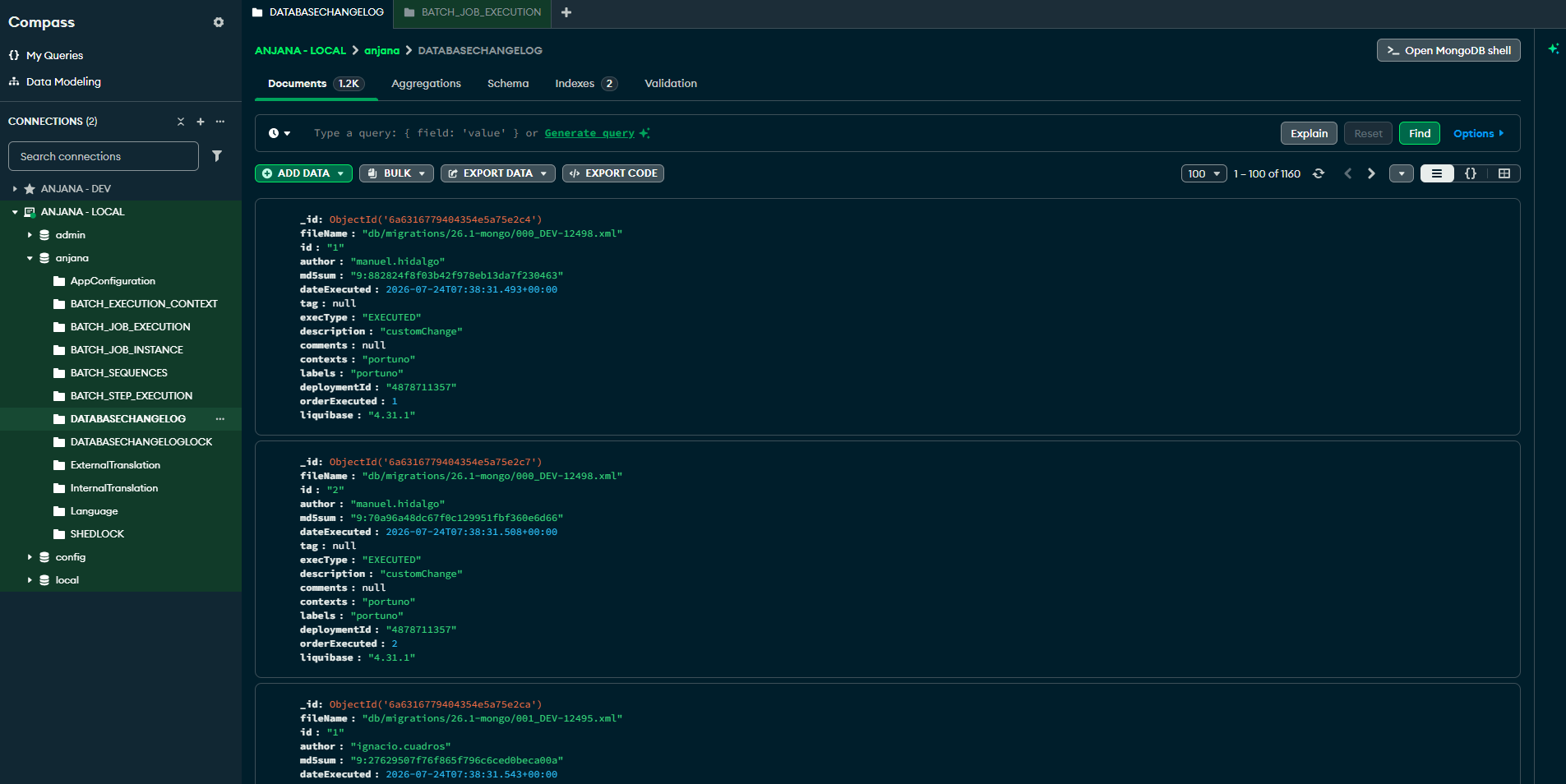
Task: Open query history clock icon
Action: [274, 133]
